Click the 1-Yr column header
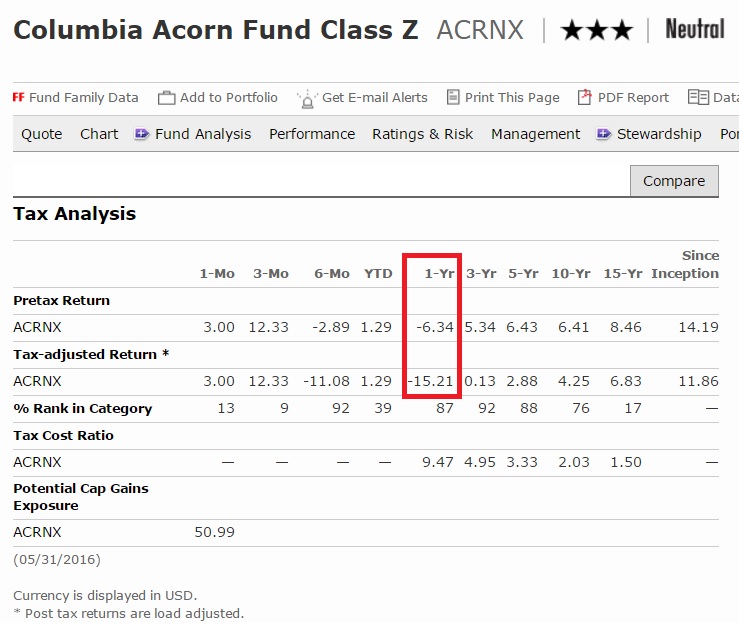Screen dimensions: 739x638 [x=440, y=273]
